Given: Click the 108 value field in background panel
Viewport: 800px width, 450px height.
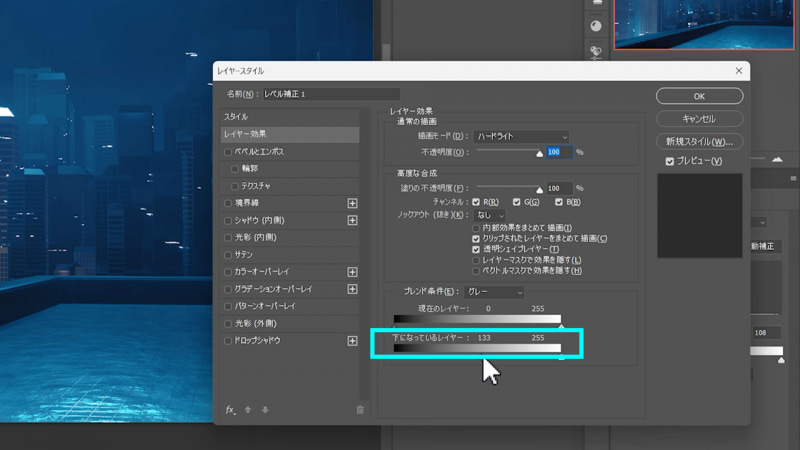Looking at the screenshot, I should [x=766, y=333].
